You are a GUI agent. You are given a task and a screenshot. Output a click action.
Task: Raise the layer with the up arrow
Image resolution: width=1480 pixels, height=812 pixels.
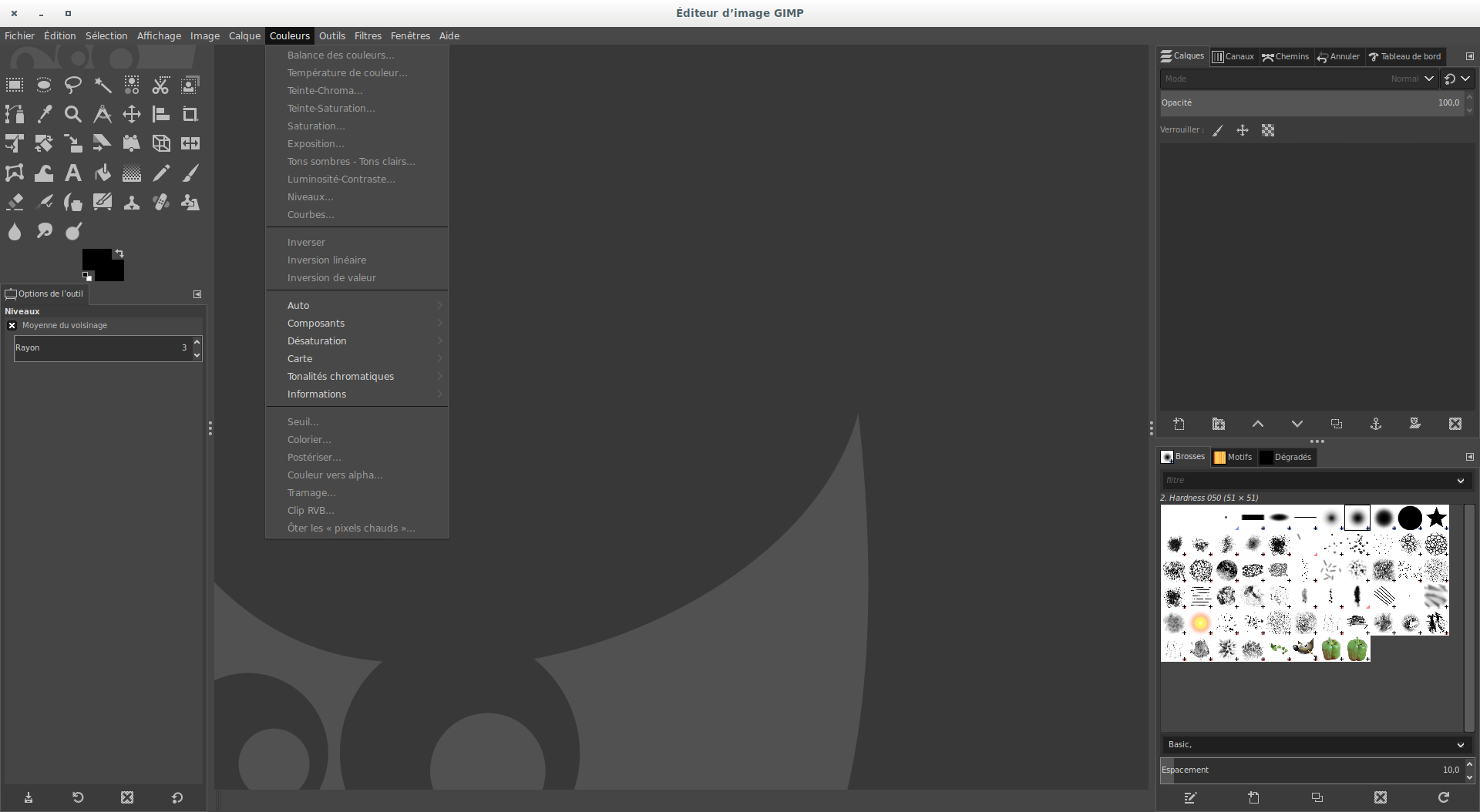click(x=1258, y=424)
